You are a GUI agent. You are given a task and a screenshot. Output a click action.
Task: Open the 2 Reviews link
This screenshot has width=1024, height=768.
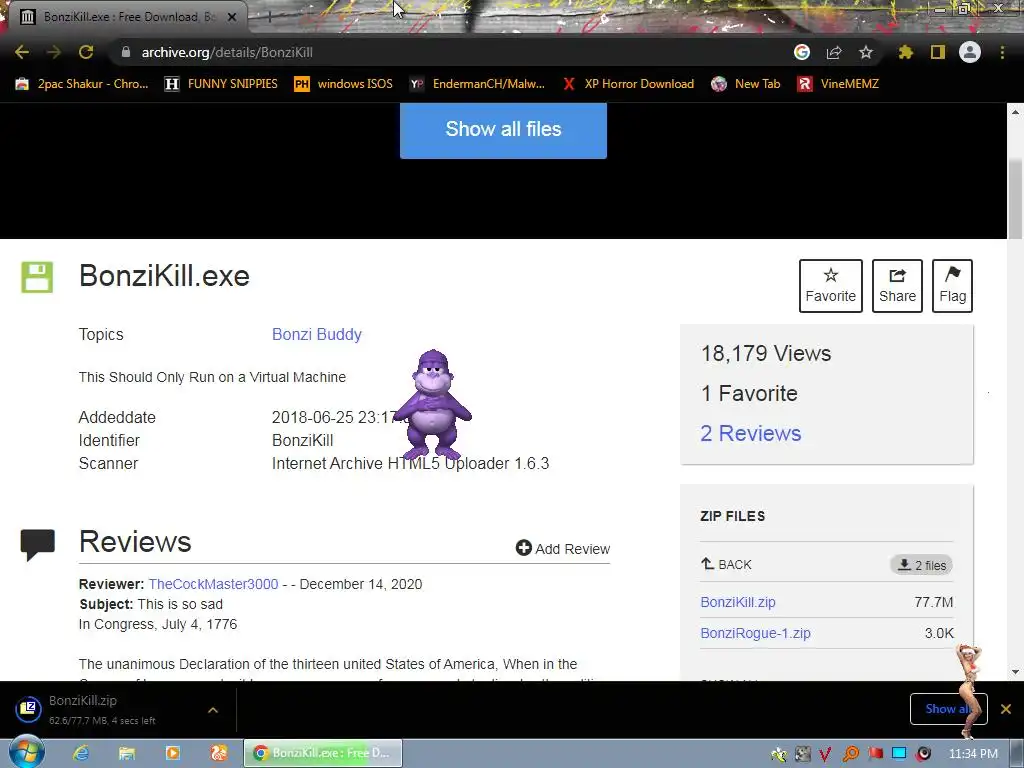click(750, 434)
